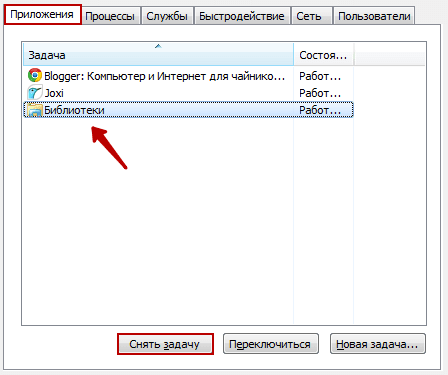Click the status Работ... of Joxi task
448x375 pixels.
(320, 93)
